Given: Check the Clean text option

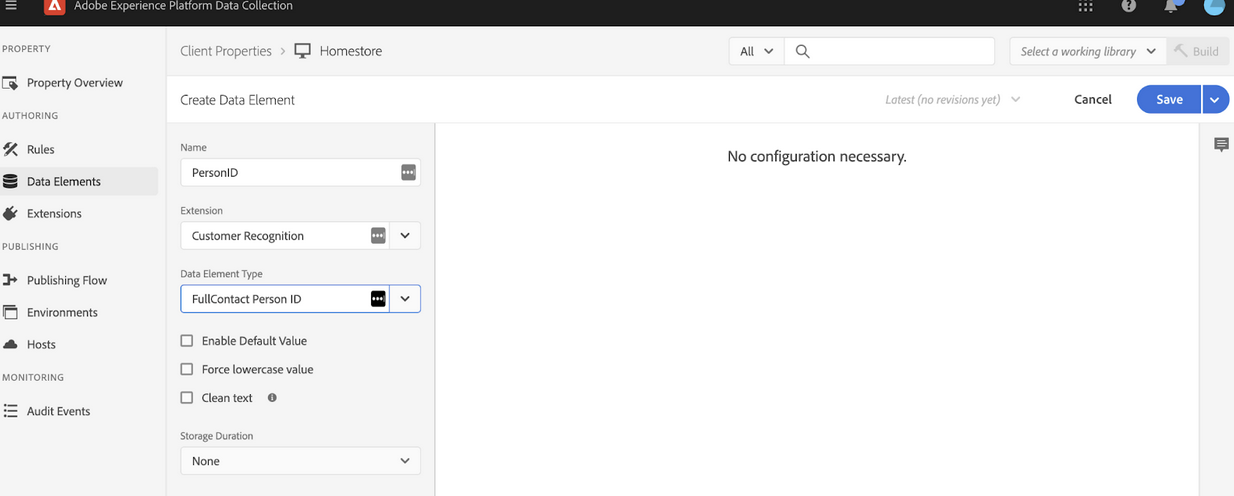Looking at the screenshot, I should coord(186,397).
